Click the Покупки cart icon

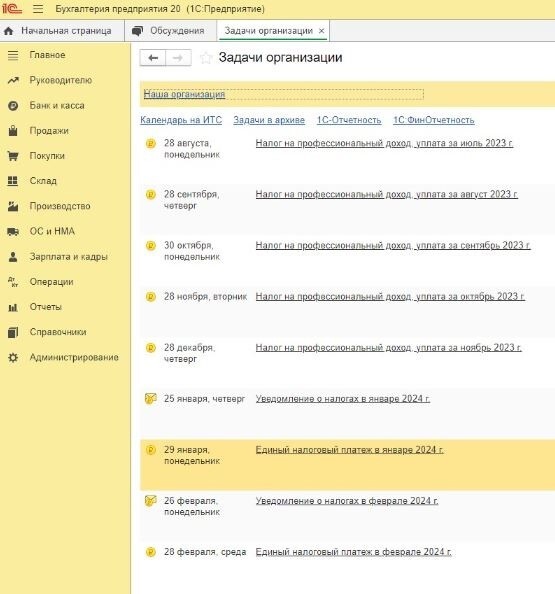coord(13,156)
